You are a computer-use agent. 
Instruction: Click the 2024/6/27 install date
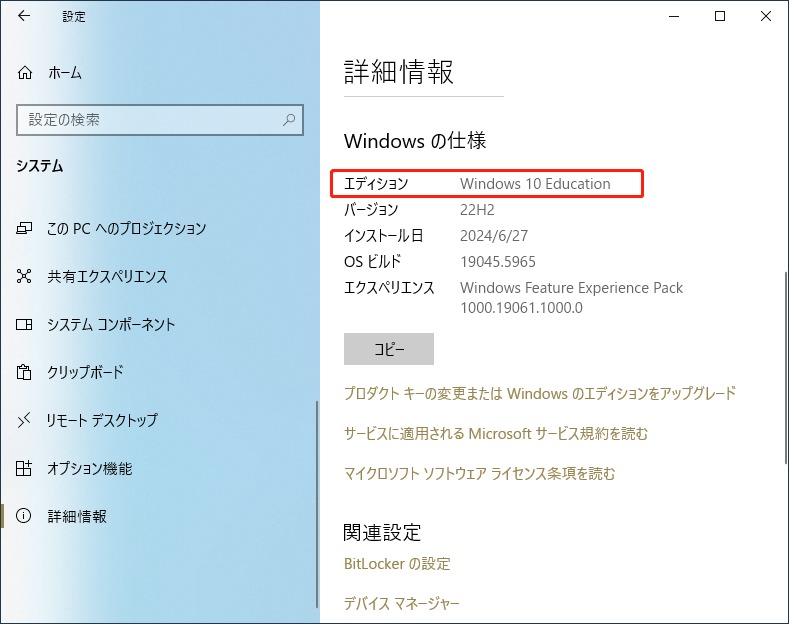(x=494, y=236)
